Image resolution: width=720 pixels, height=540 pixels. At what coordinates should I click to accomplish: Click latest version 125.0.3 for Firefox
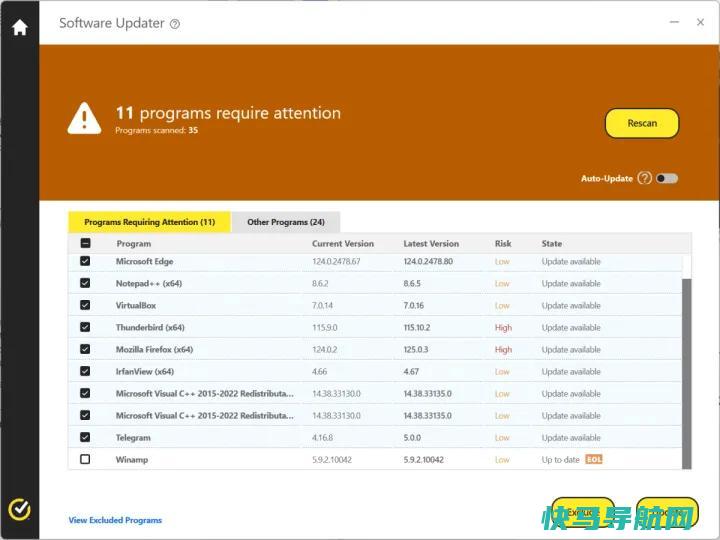point(416,349)
